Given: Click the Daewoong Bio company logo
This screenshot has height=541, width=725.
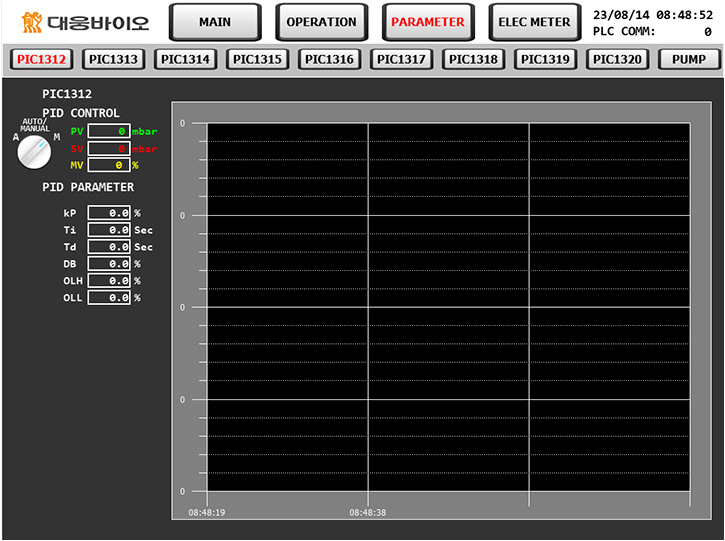Looking at the screenshot, I should pyautogui.click(x=86, y=22).
